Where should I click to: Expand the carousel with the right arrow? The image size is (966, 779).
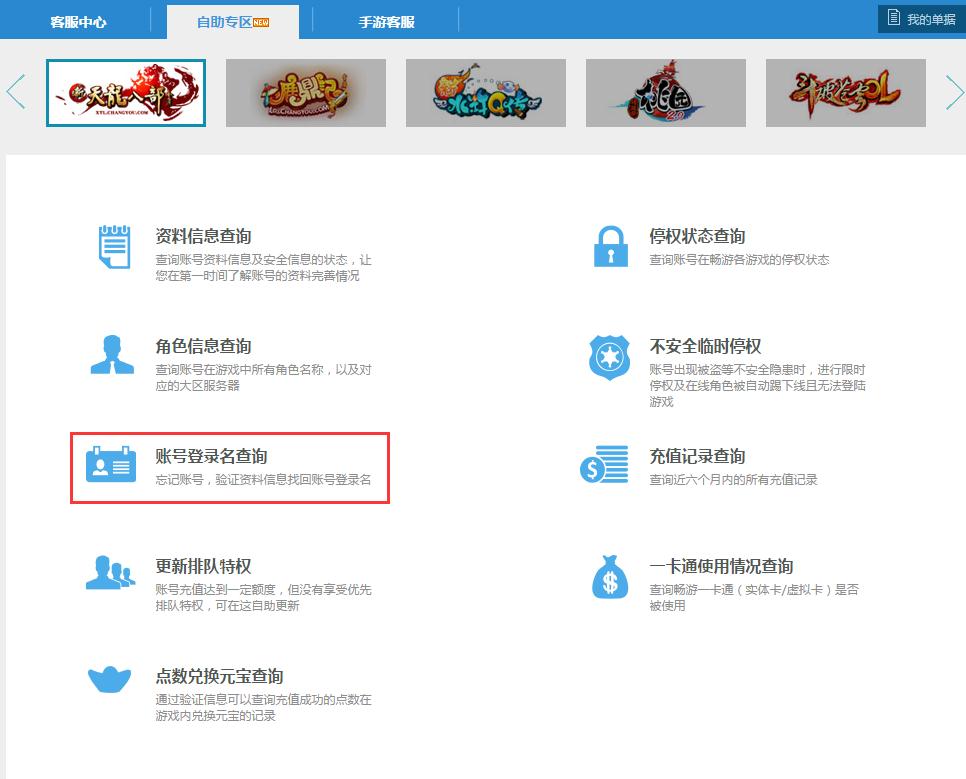[953, 93]
